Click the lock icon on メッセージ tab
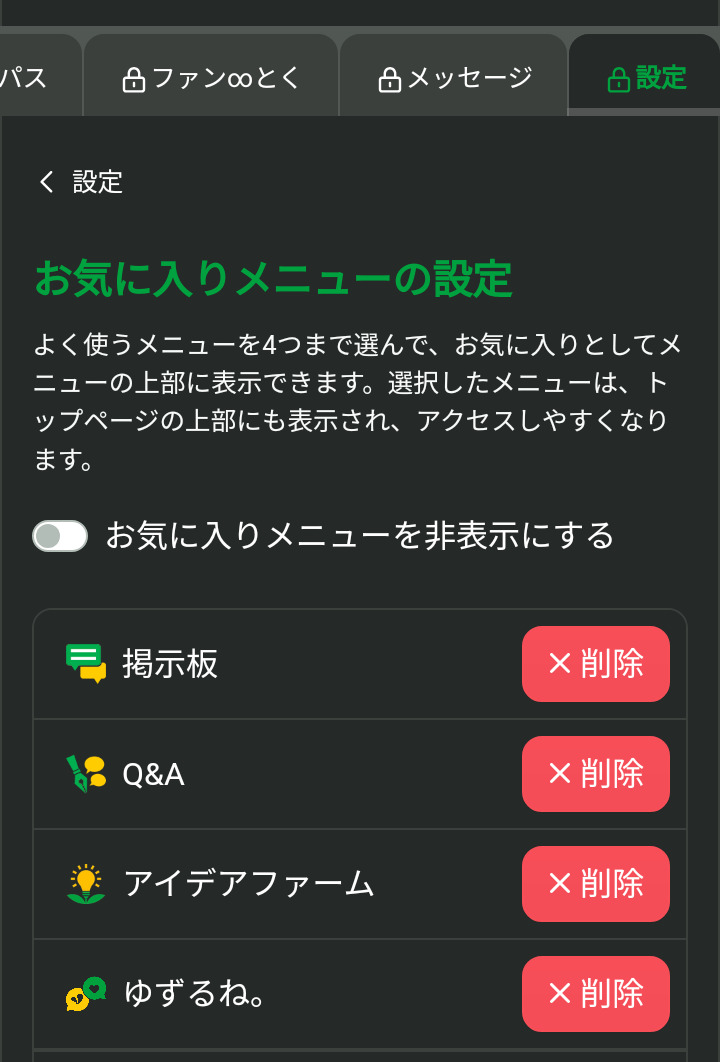720x1062 pixels. tap(389, 80)
